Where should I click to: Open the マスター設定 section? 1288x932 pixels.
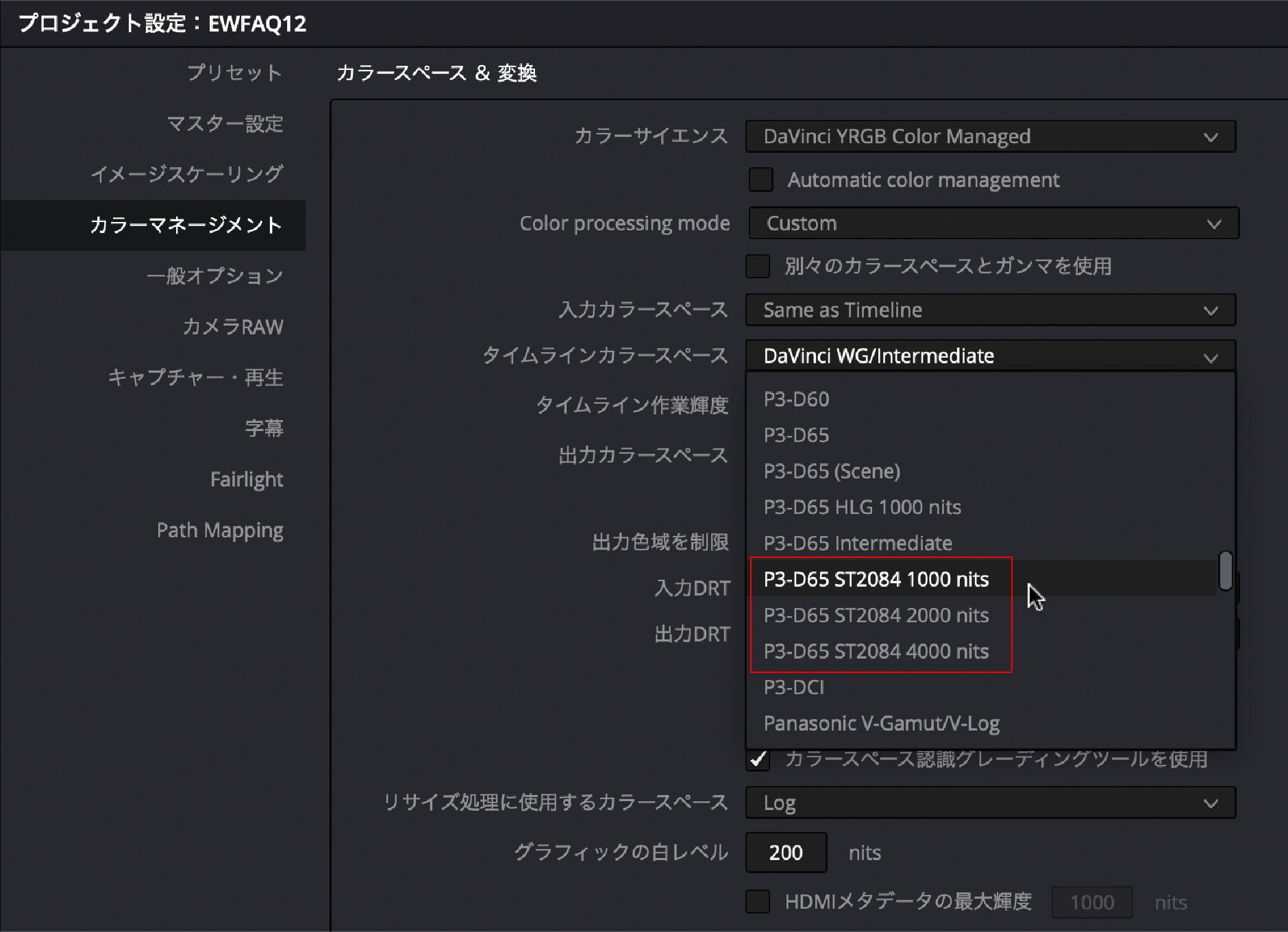[x=225, y=123]
